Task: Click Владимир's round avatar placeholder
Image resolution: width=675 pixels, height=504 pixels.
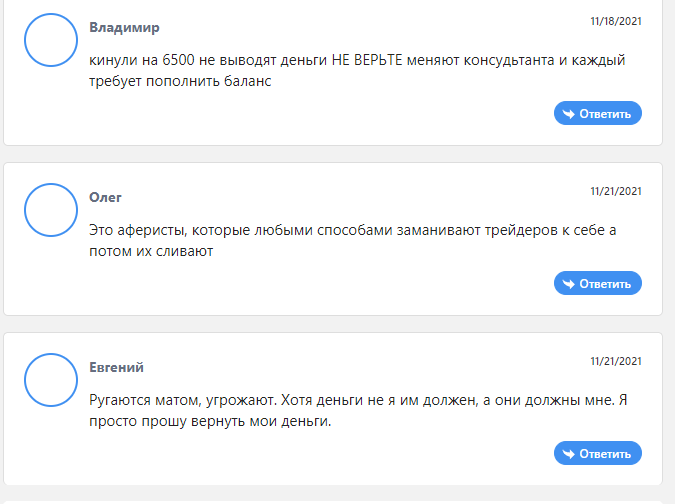Action: coord(51,40)
